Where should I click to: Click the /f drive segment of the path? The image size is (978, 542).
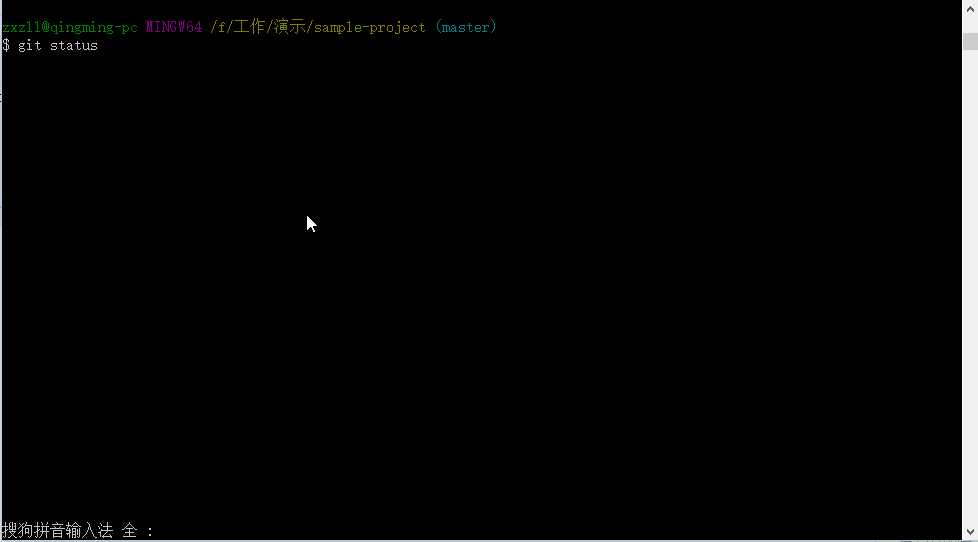pos(218,27)
